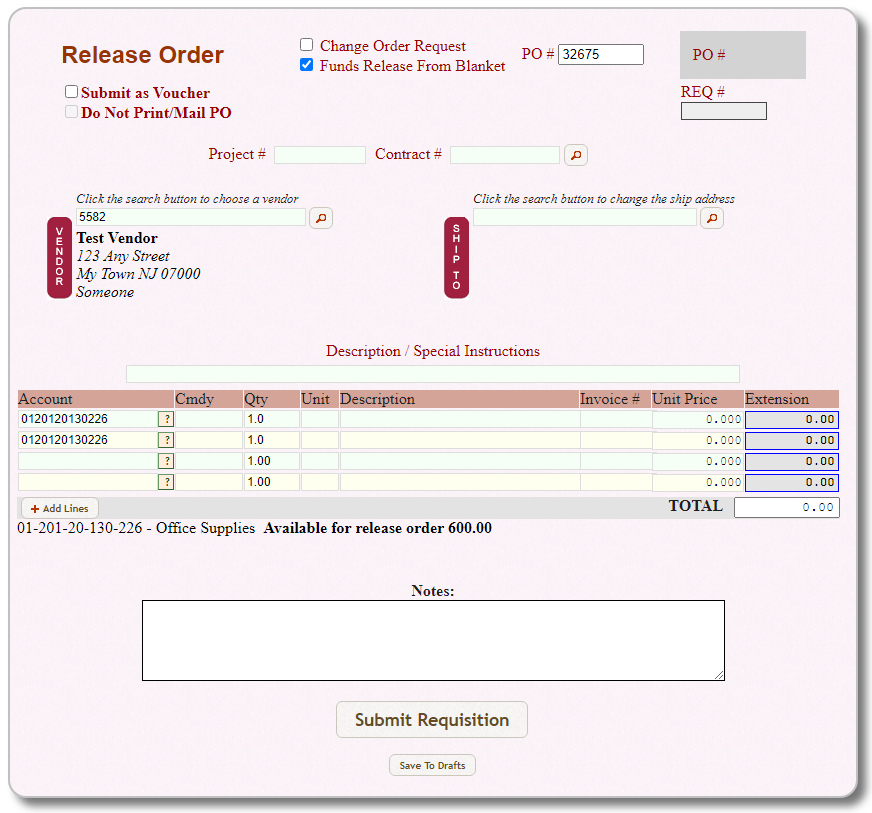872x813 pixels.
Task: Select the PO # input field
Action: (x=600, y=54)
